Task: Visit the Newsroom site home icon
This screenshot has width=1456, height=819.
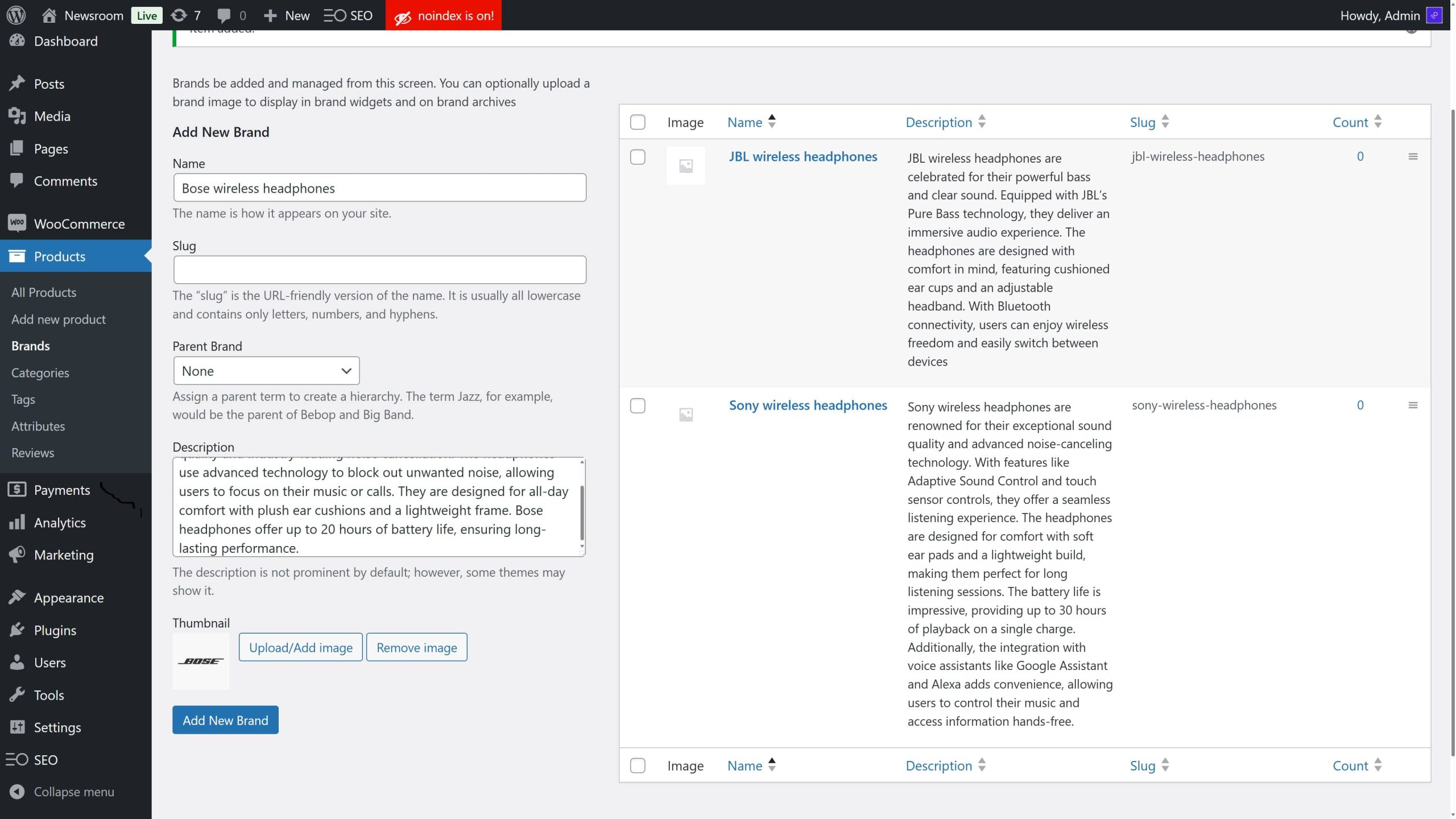Action: coord(49,15)
